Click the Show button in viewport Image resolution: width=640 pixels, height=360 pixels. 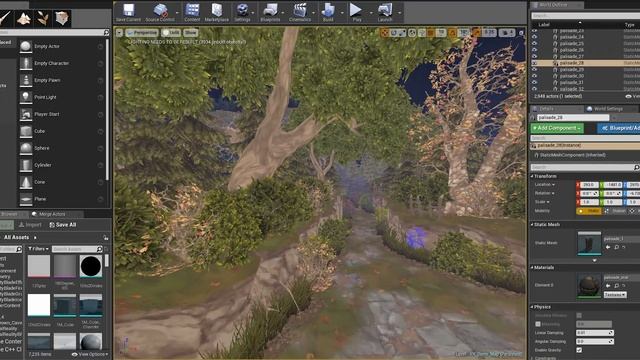190,33
